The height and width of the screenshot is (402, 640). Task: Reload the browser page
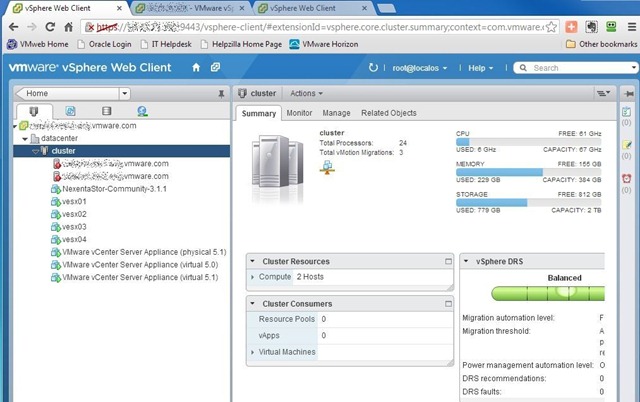point(50,27)
